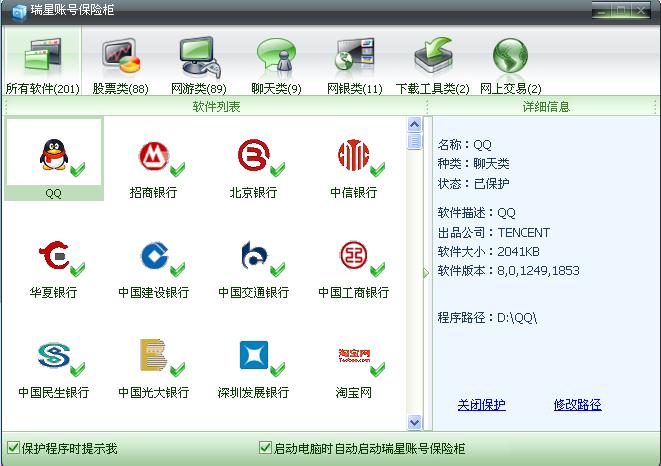The width and height of the screenshot is (661, 466).
Task: Select the 淘宝网 logo icon
Action: coord(354,355)
